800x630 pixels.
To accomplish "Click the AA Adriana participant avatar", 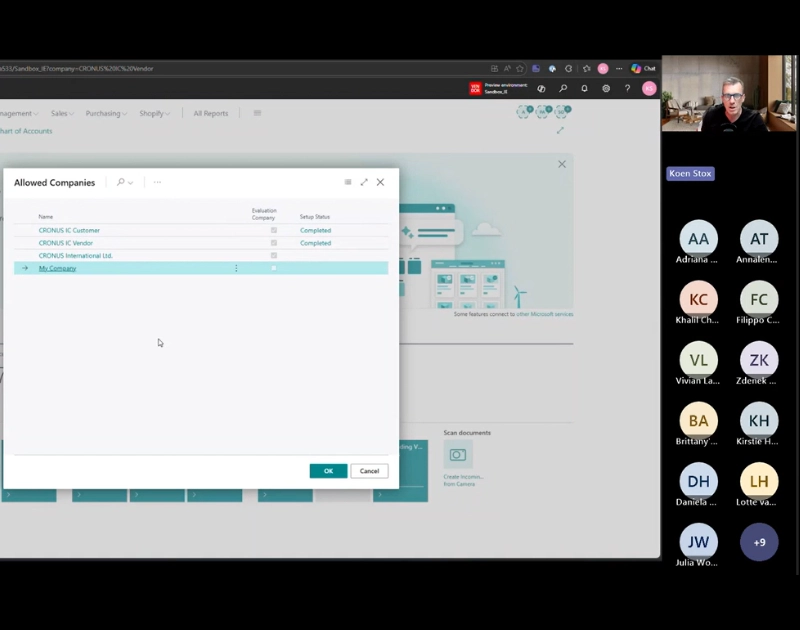I will tap(698, 238).
